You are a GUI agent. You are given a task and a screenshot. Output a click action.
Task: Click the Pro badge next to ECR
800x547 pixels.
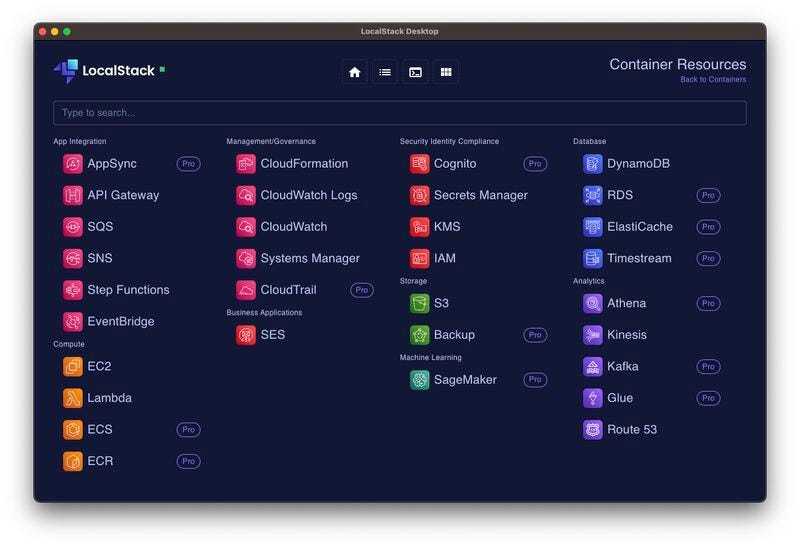point(188,461)
